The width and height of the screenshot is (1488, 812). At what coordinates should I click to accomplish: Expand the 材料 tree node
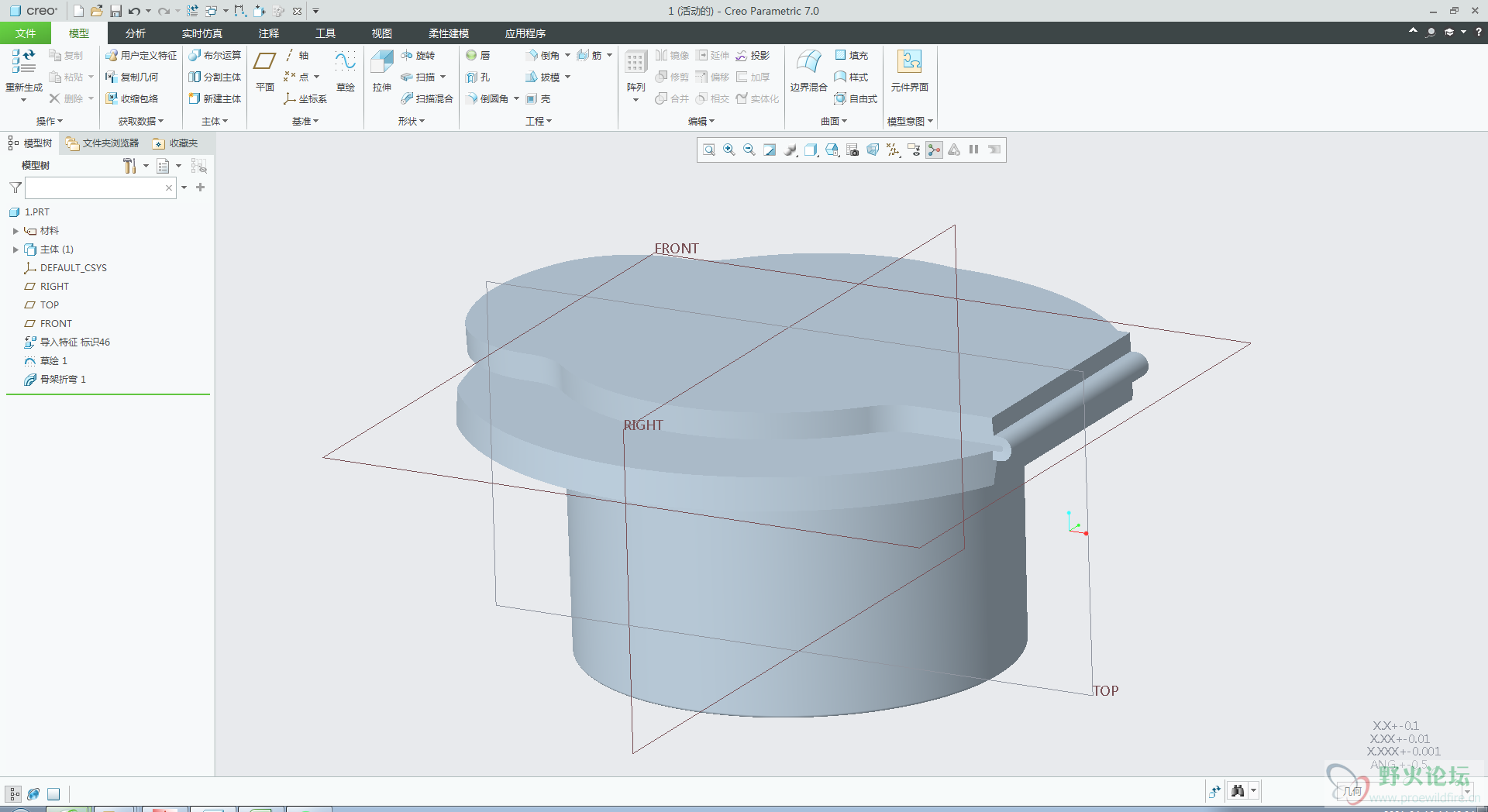click(x=15, y=231)
